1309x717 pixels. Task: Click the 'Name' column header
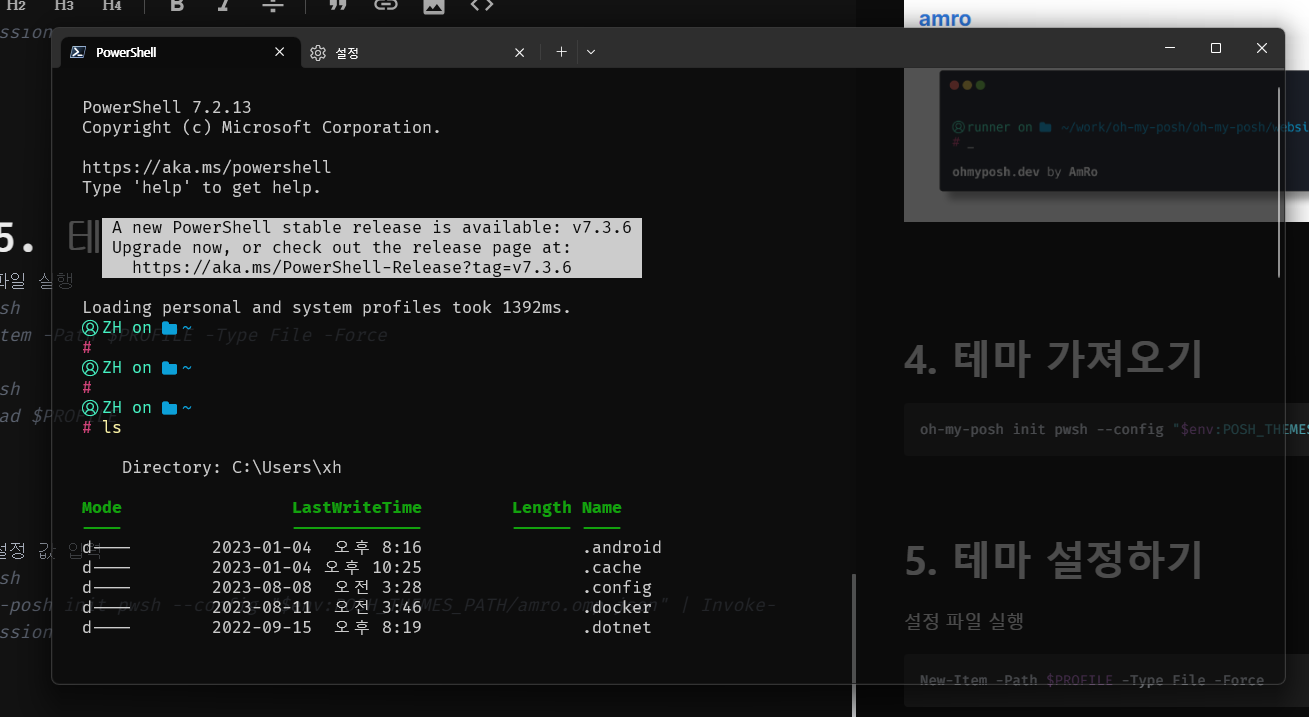tap(602, 508)
